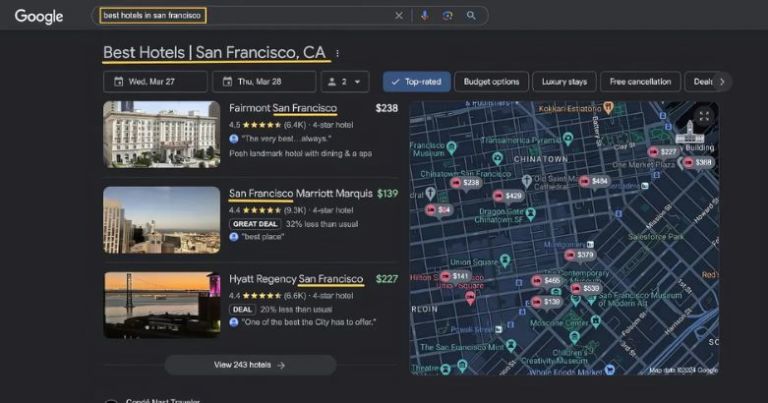Viewport: 768px width, 403px height.
Task: Open check-out date Thu, Mar 28
Action: [x=264, y=82]
